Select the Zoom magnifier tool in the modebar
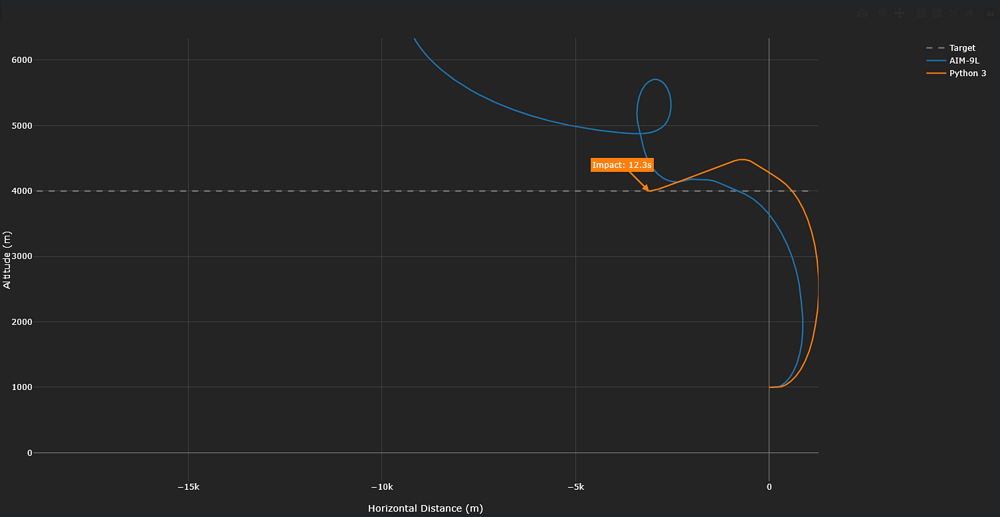The image size is (1000, 517). pos(883,13)
